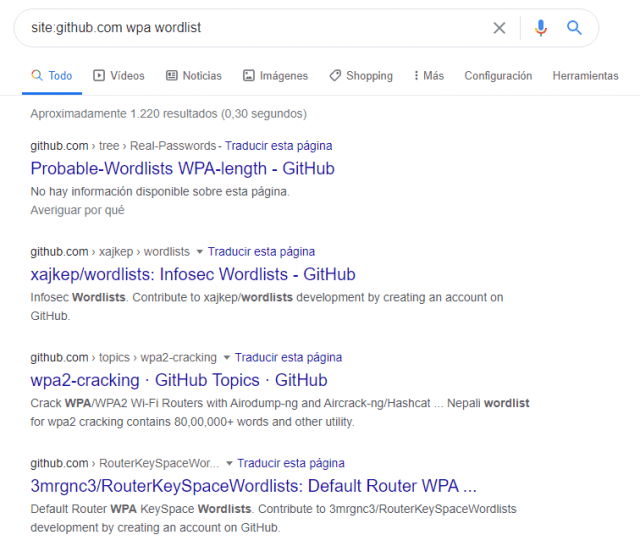
Task: Click the blue magnifying glass search button
Action: tap(574, 28)
